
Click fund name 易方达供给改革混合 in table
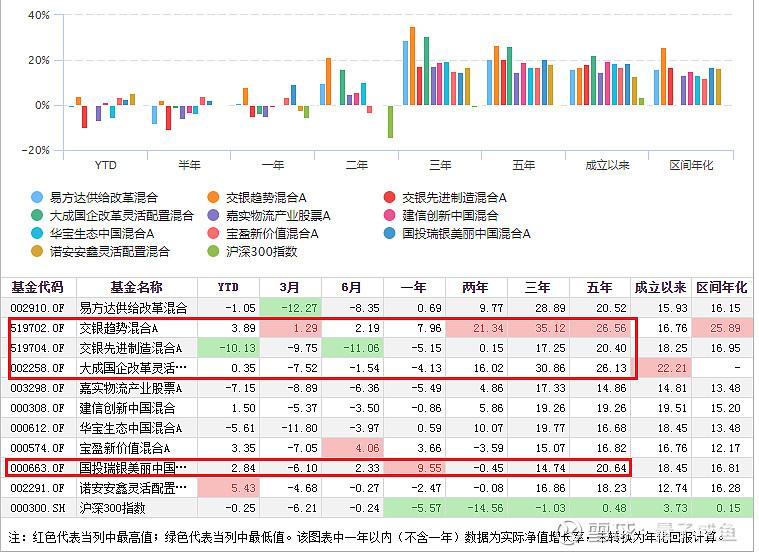click(133, 308)
